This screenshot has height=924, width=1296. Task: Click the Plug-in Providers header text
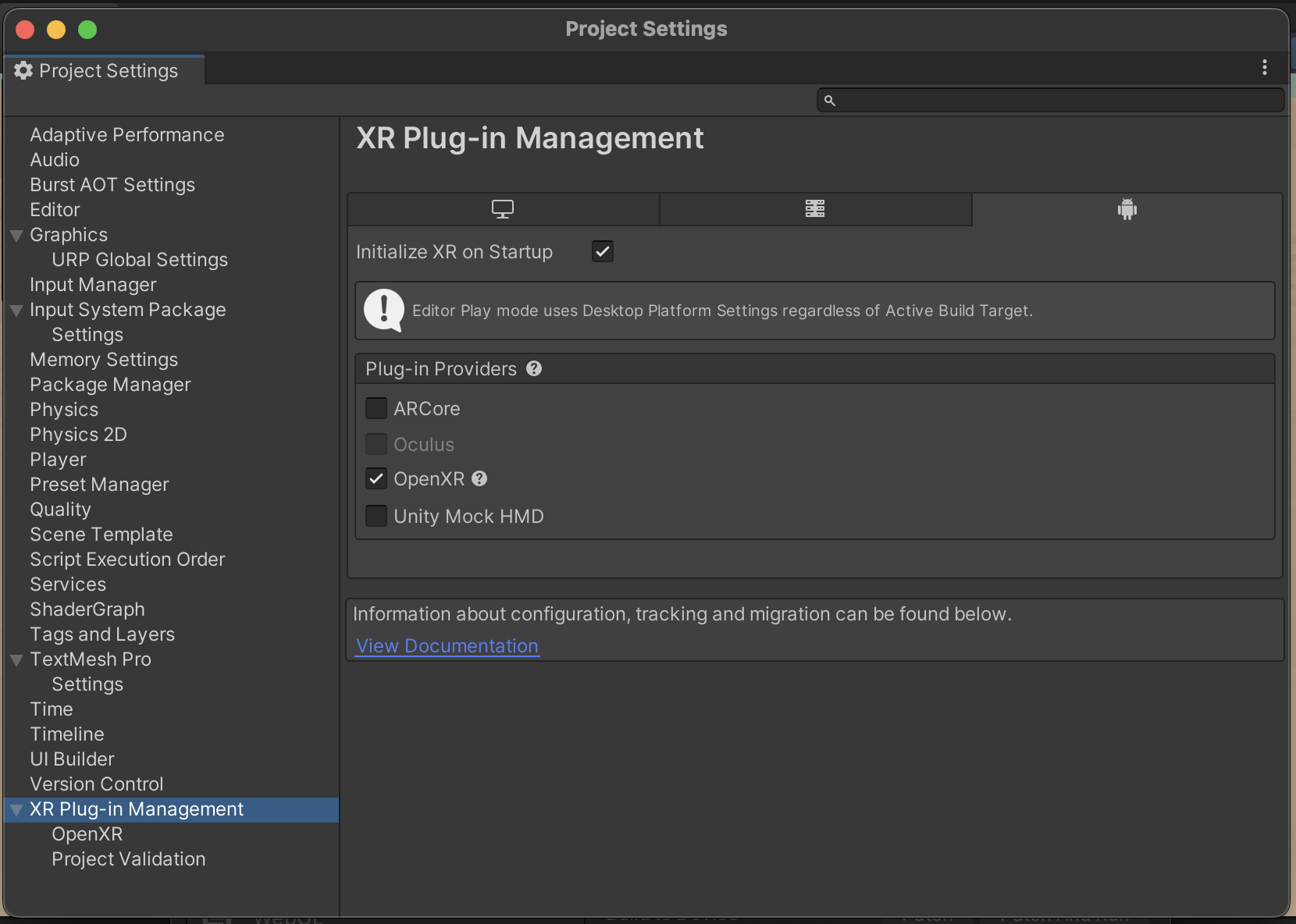(x=441, y=369)
